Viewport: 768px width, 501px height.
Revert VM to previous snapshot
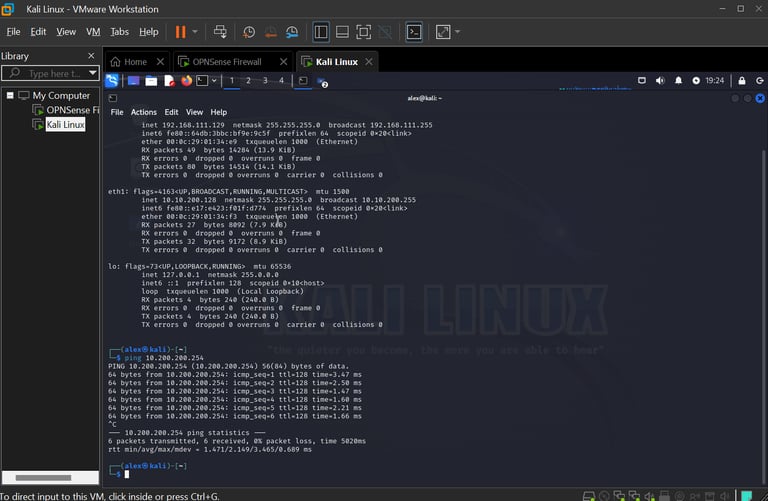point(270,32)
